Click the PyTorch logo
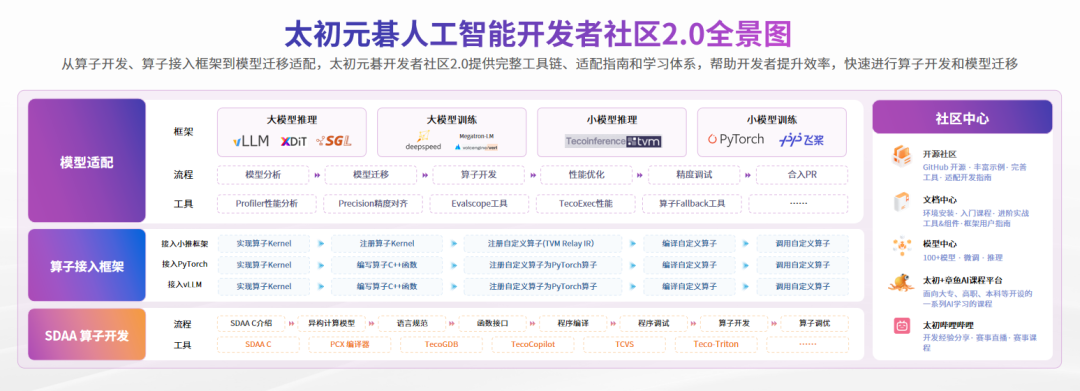The height and width of the screenshot is (391, 1080). (x=736, y=140)
